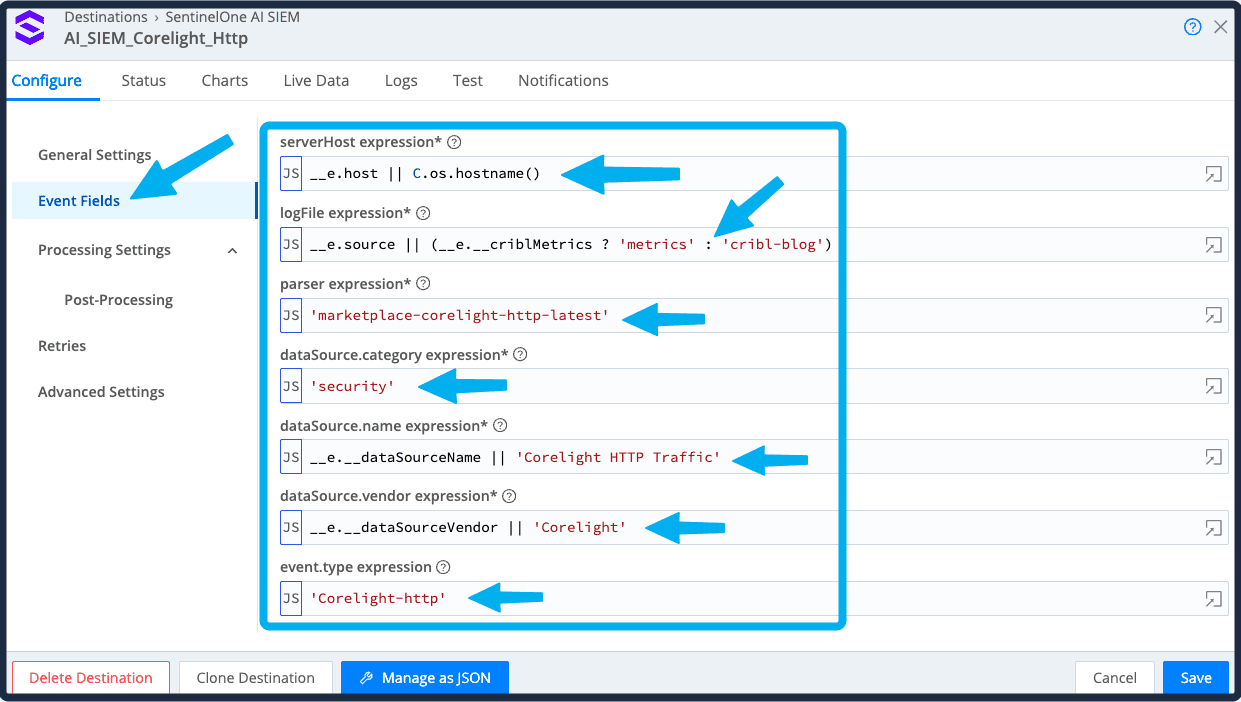Collapse the Processing Settings section
Image resolution: width=1241 pixels, height=702 pixels.
click(x=232, y=251)
